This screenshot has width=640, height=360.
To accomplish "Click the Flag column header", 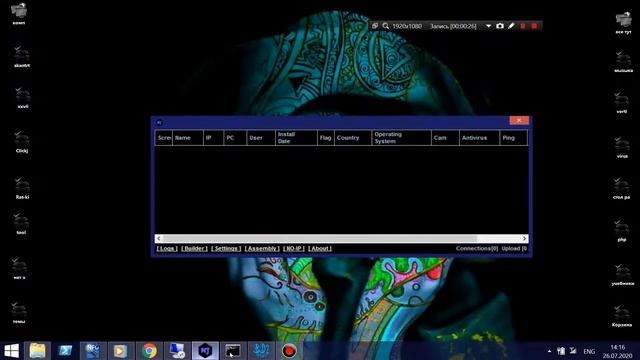I will [x=326, y=138].
